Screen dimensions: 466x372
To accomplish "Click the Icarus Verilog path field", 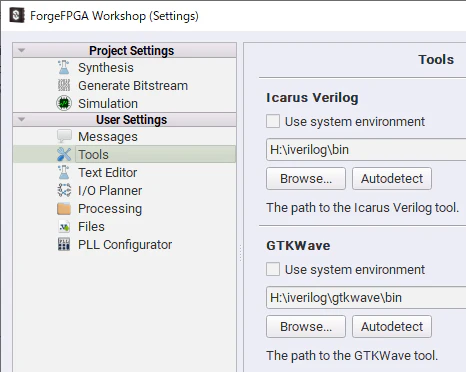I will click(x=366, y=150).
